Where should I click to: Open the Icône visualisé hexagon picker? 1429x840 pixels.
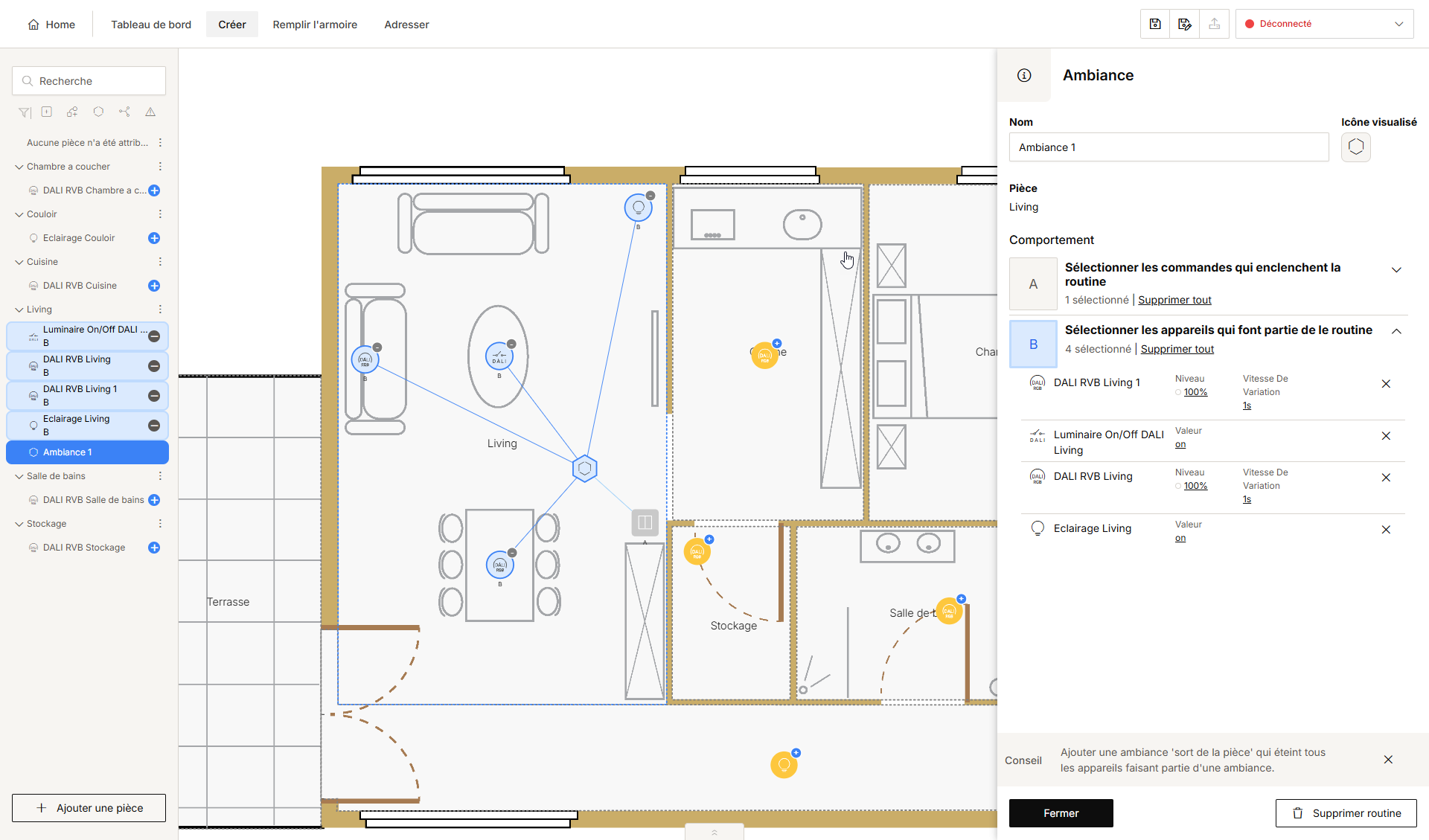click(1356, 147)
